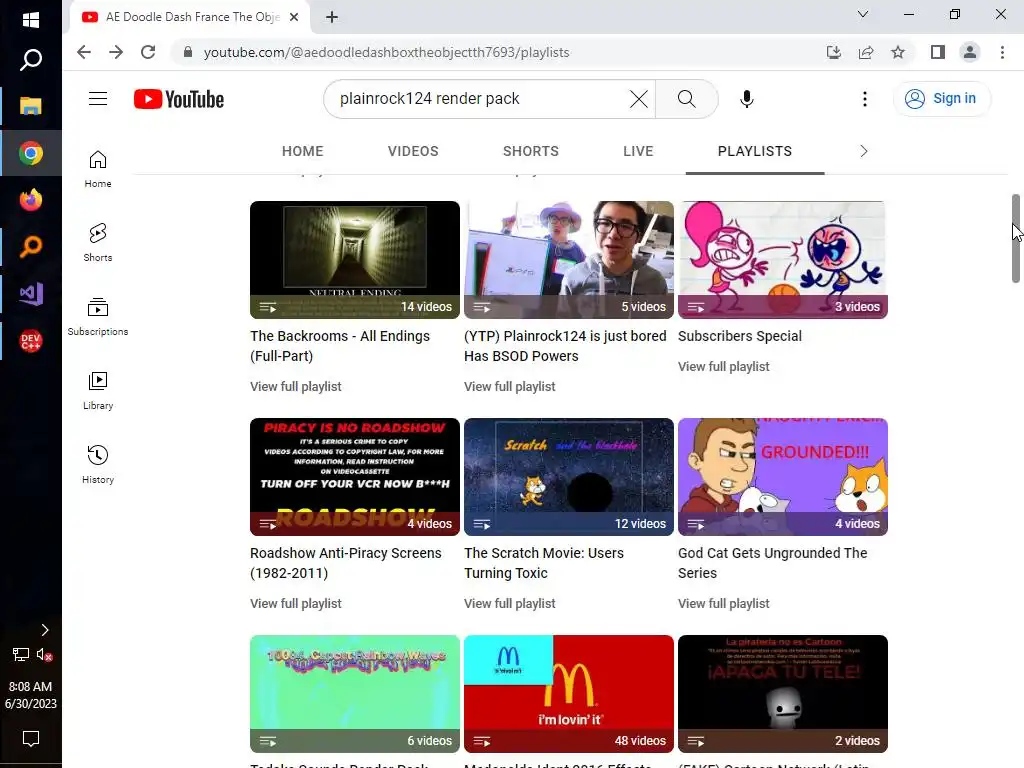Screen dimensions: 1024x768
Task: Switch to the VIDEOS channel tab
Action: (413, 152)
